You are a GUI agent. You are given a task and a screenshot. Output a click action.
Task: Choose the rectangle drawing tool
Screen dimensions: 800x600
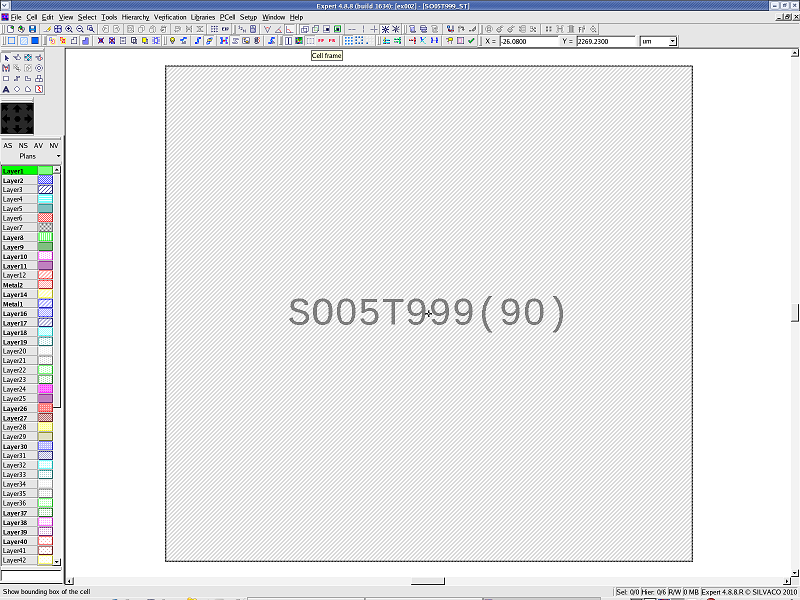[x=6, y=78]
